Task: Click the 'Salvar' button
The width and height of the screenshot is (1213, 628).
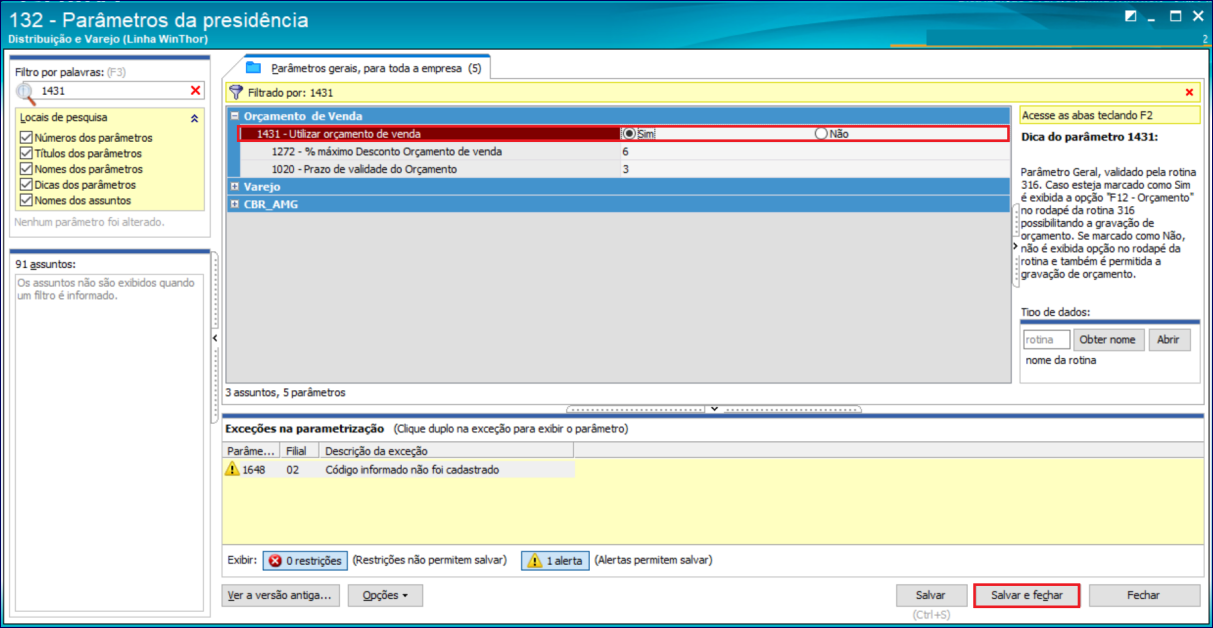Action: point(930,596)
